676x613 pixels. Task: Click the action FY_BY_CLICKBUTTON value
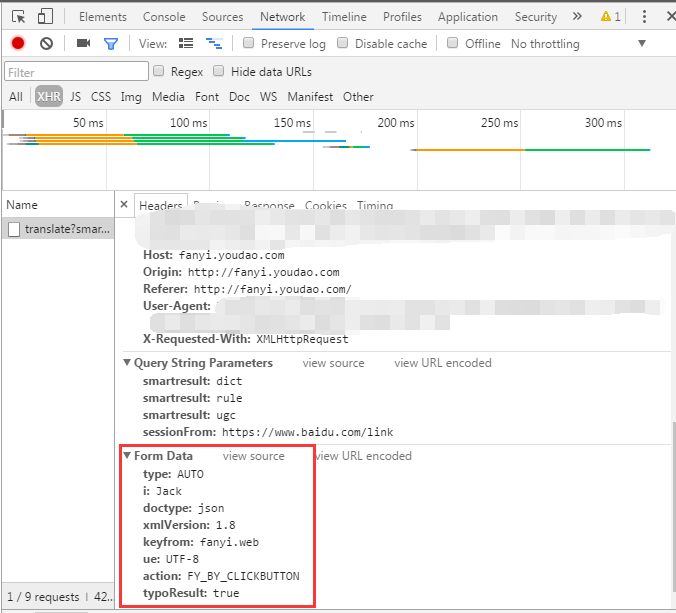pyautogui.click(x=243, y=576)
